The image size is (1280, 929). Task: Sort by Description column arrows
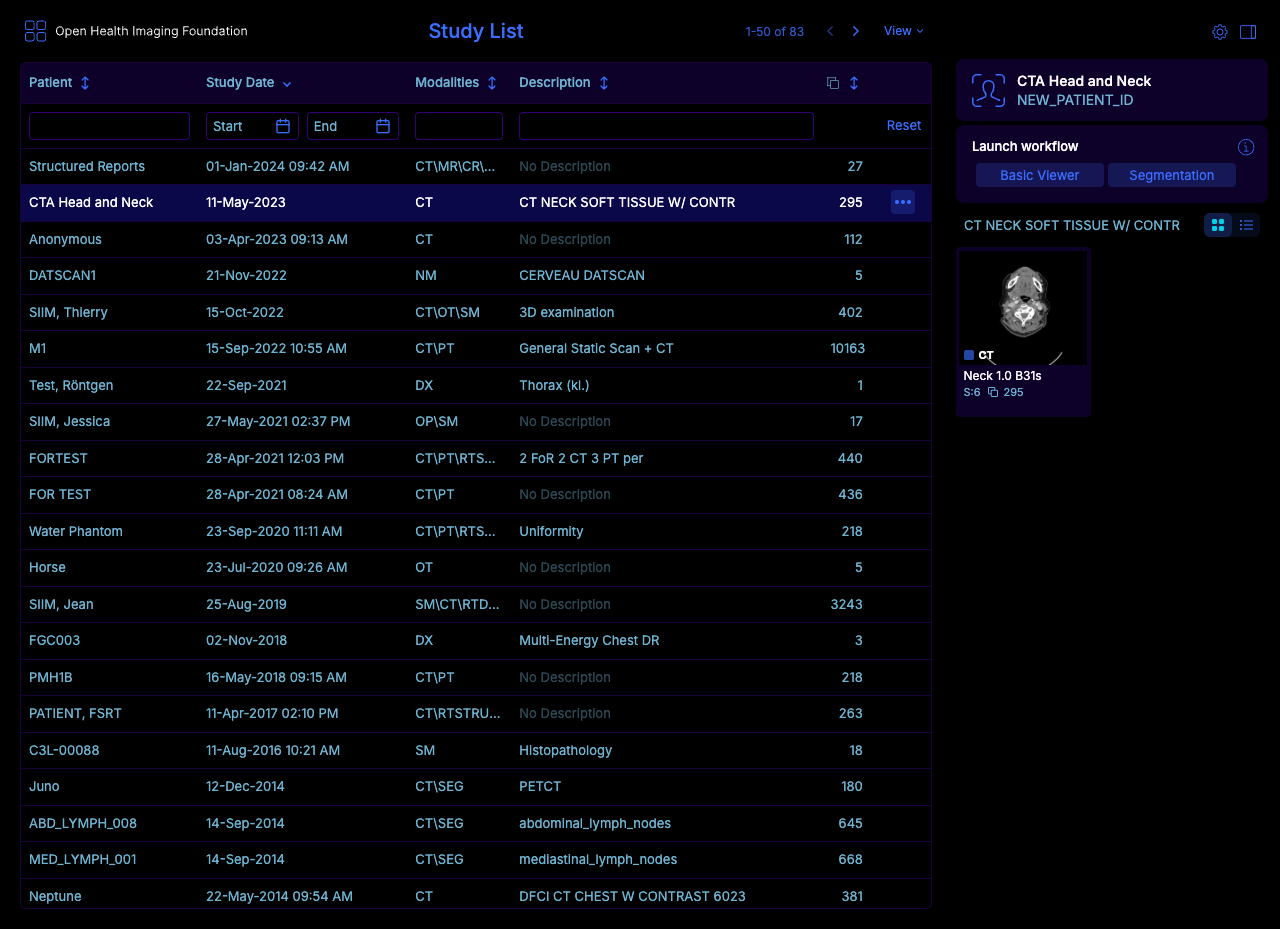pos(604,83)
